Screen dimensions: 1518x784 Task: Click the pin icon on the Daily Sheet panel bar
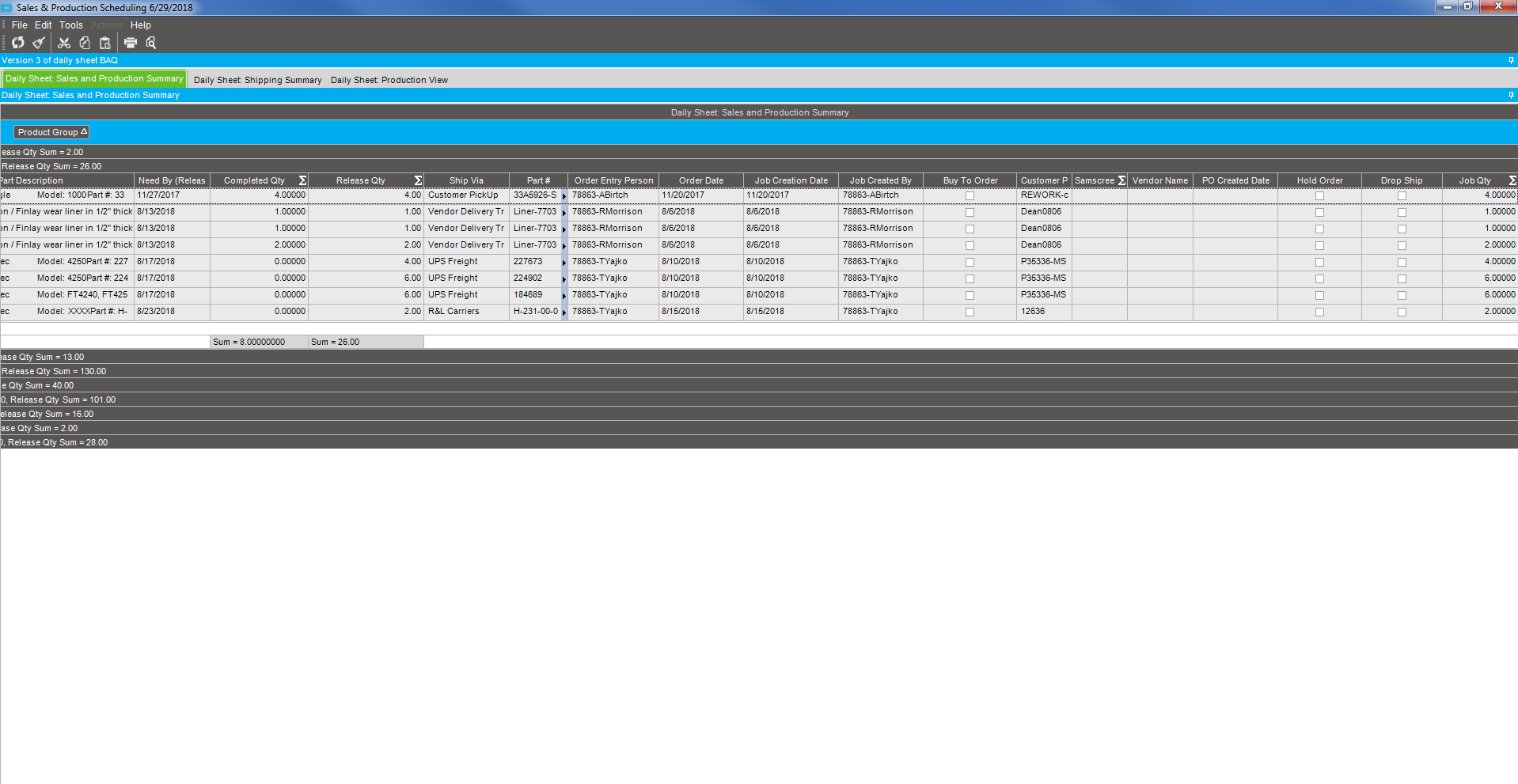(1511, 95)
